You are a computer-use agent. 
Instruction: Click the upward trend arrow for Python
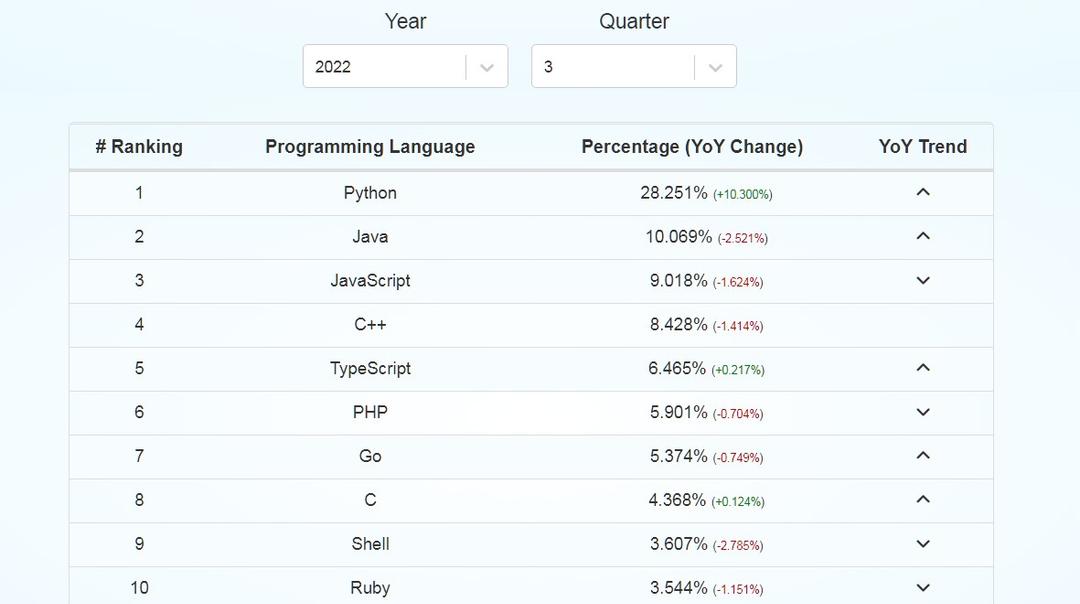(x=923, y=192)
